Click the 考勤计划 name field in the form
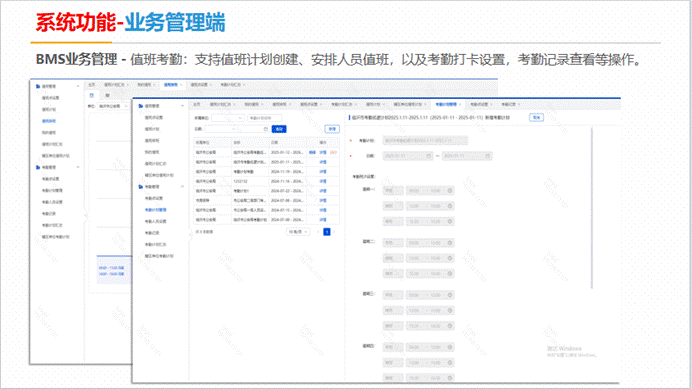This screenshot has height=389, width=692. 425,141
